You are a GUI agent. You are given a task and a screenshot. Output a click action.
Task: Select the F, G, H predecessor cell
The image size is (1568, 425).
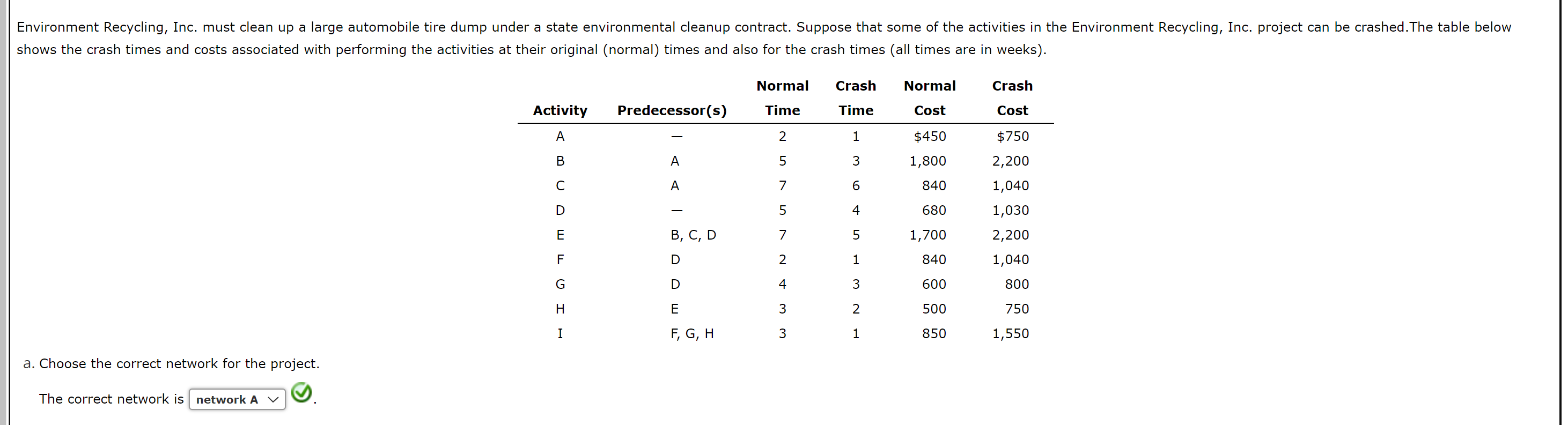(x=692, y=333)
